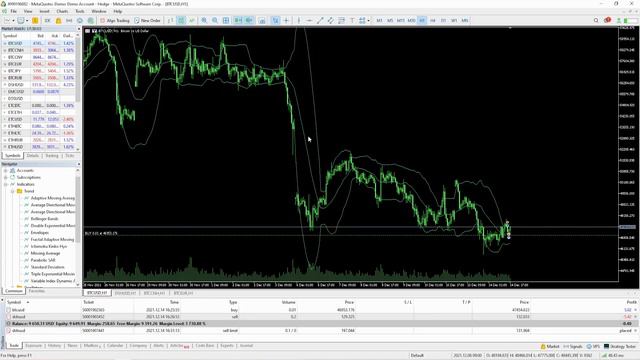Collapse the Indicators node in Navigator

coord(6,184)
